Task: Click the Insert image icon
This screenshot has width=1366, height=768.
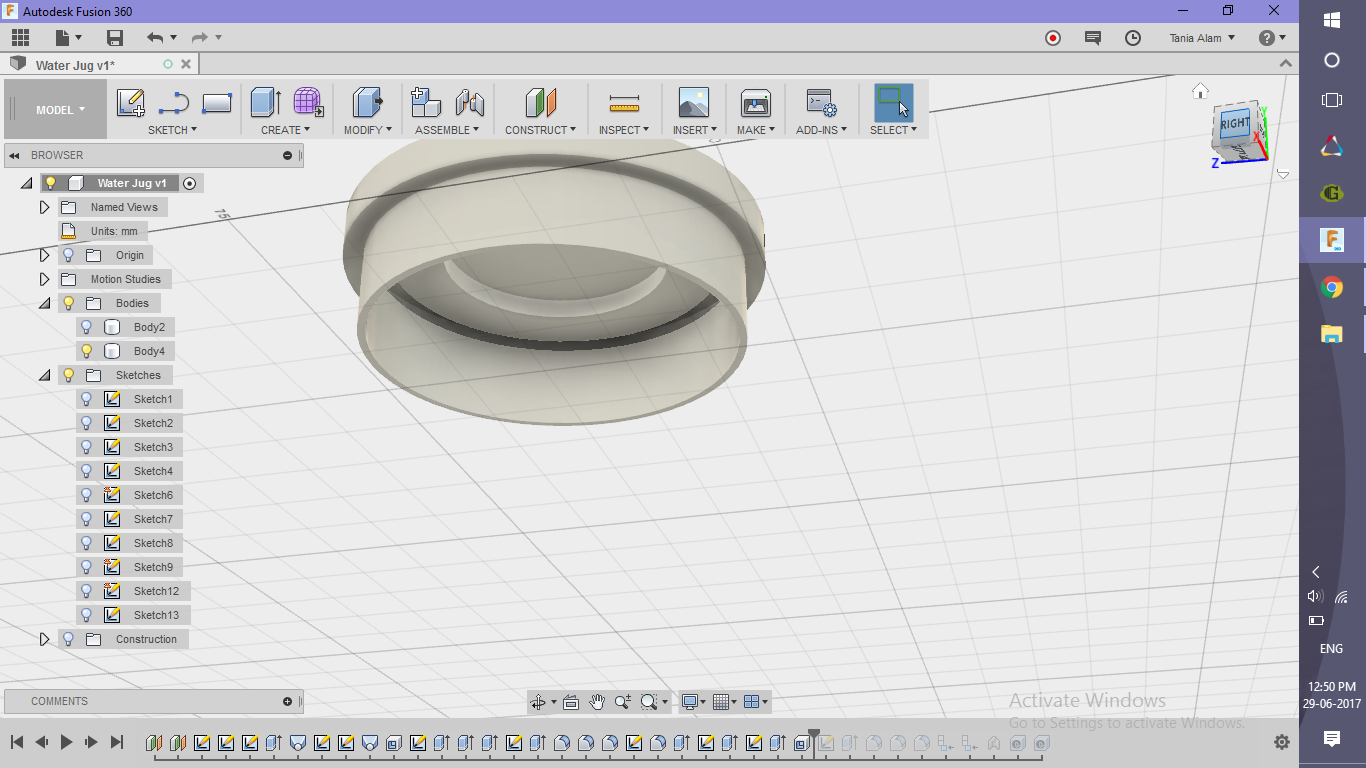Action: tap(693, 102)
